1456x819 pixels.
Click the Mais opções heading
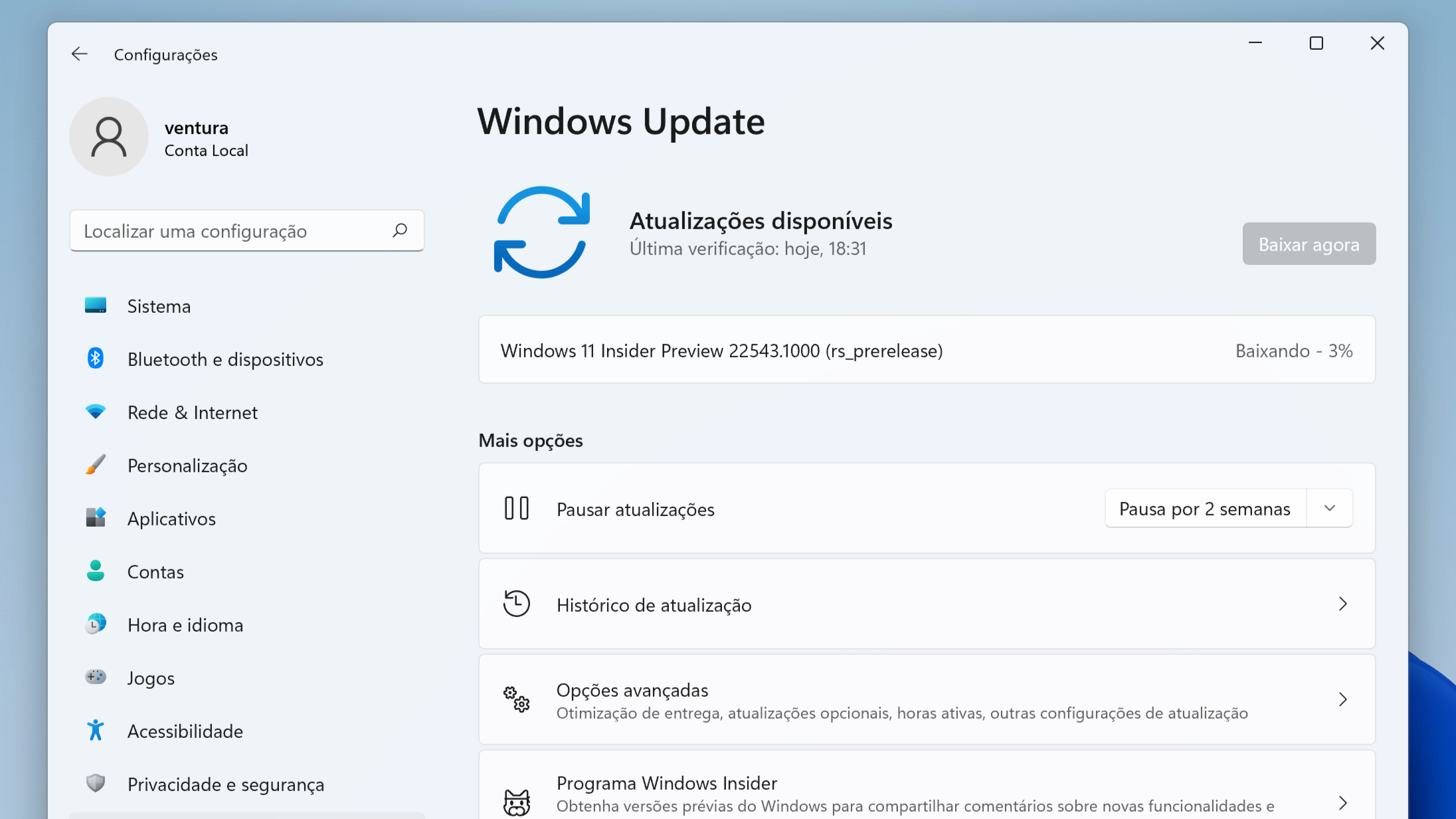point(531,440)
